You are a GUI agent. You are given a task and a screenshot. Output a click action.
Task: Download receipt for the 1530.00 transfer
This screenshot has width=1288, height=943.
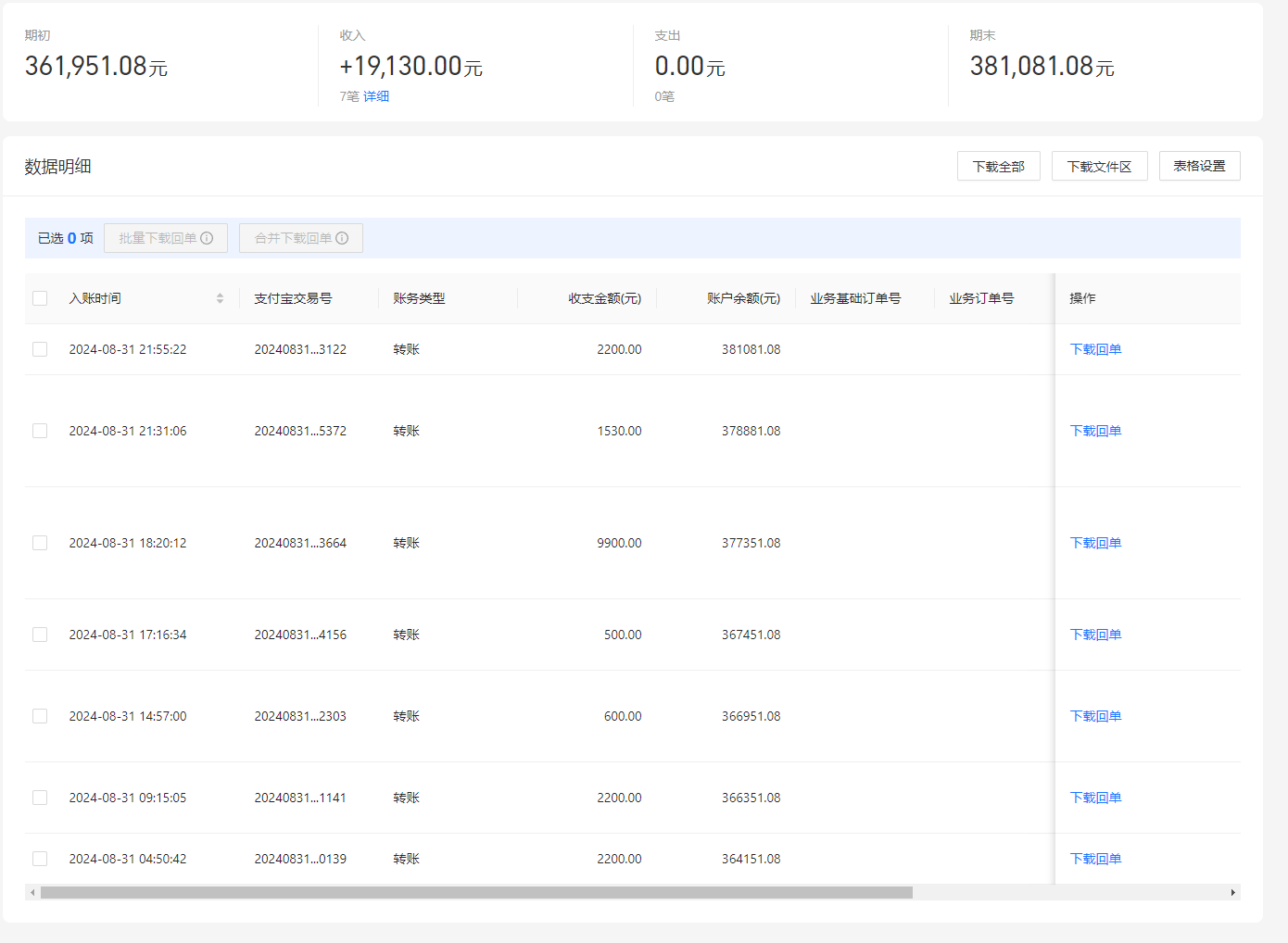(1095, 431)
